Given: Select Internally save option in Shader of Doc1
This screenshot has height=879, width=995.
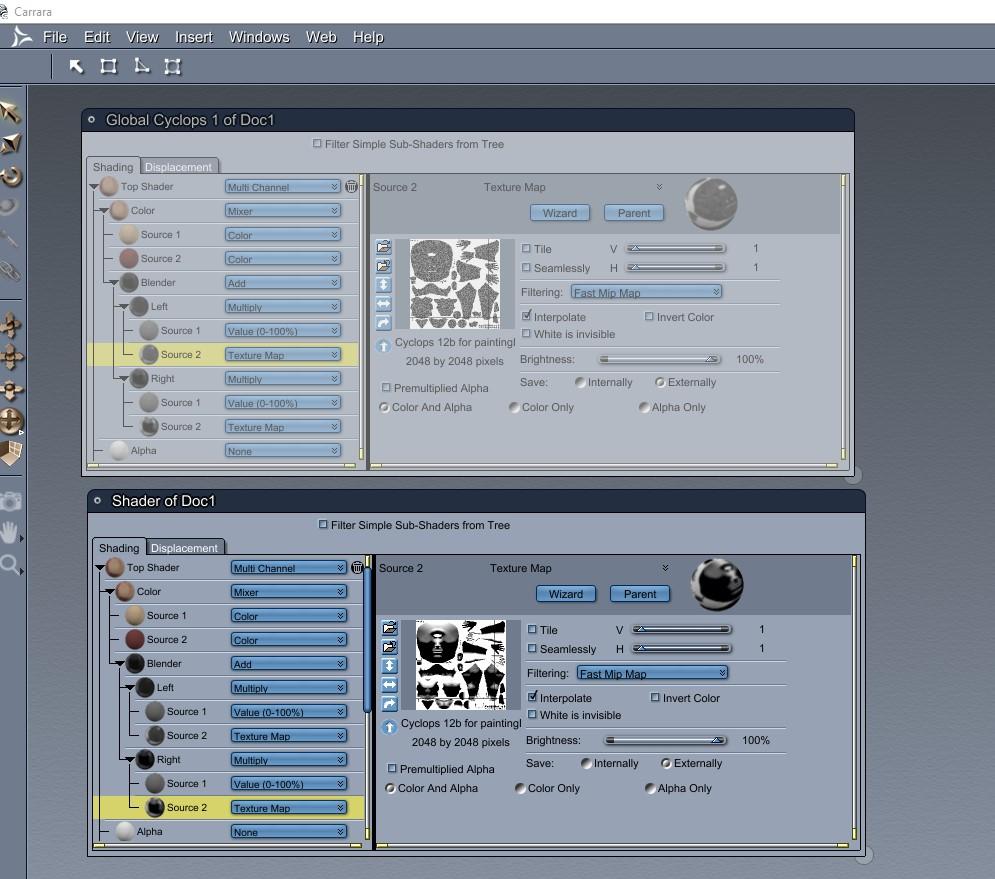Looking at the screenshot, I should click(586, 763).
